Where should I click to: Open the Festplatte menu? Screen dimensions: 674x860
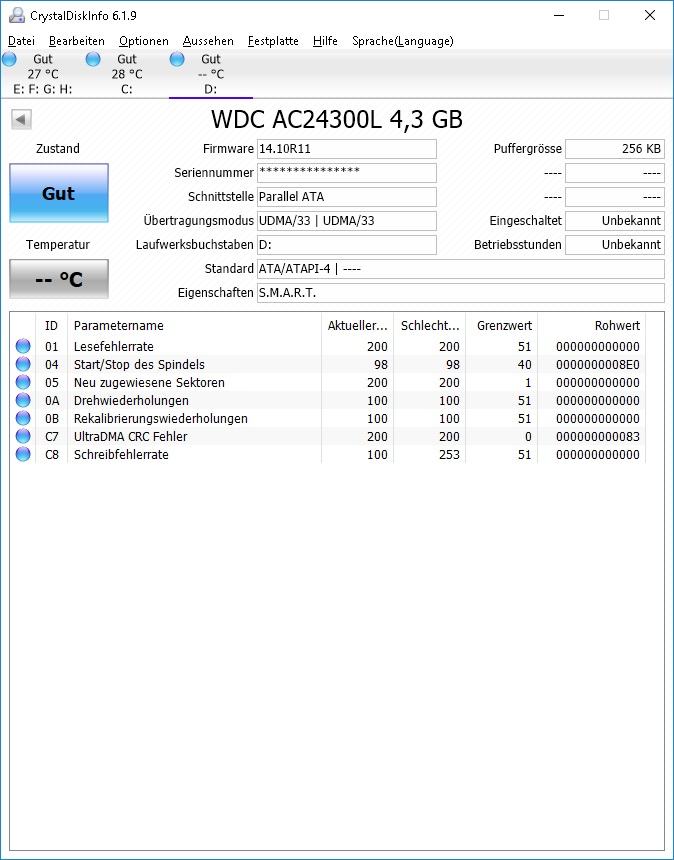pyautogui.click(x=273, y=41)
